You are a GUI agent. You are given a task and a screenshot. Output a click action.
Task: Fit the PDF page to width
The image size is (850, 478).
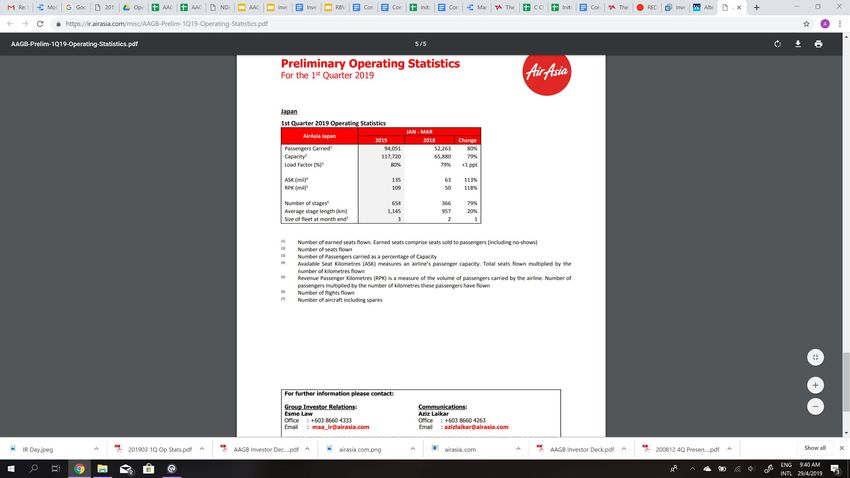pos(815,357)
